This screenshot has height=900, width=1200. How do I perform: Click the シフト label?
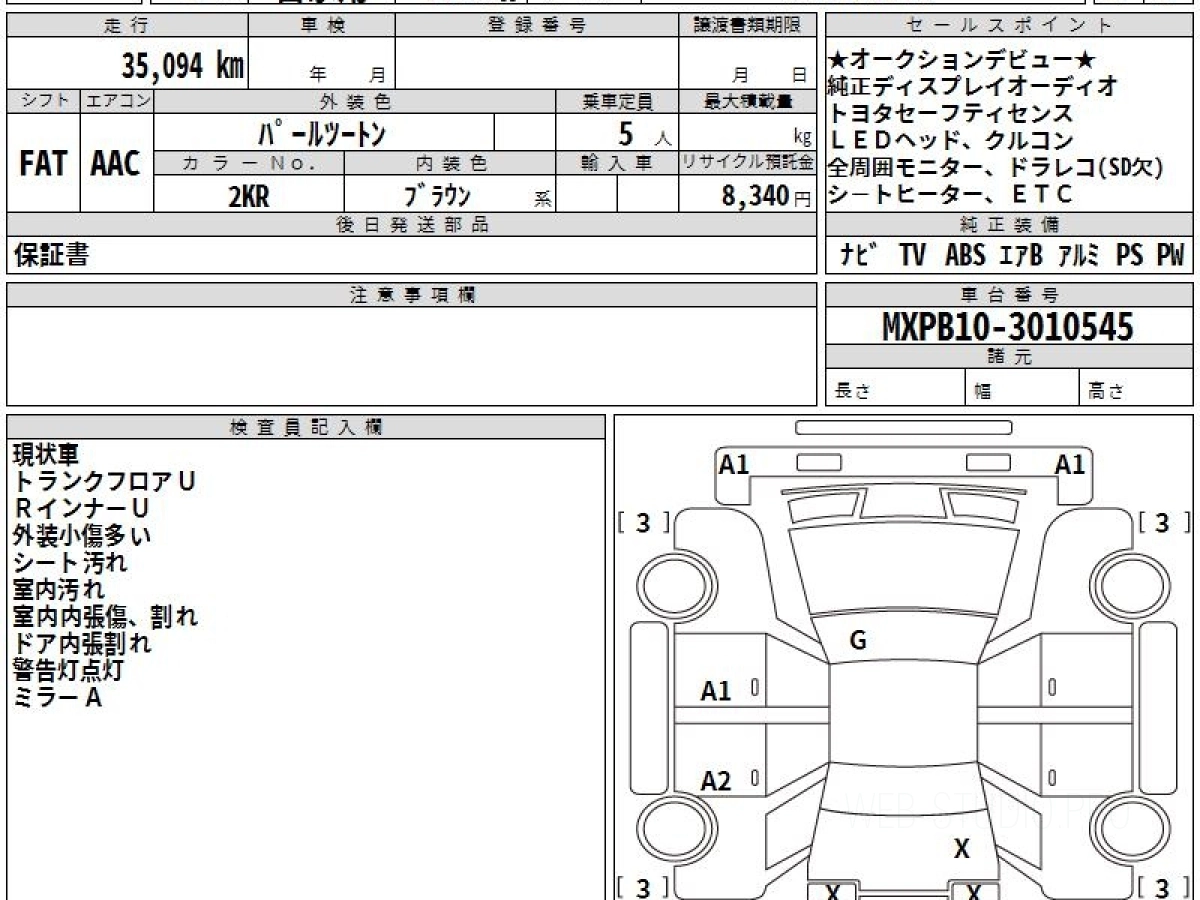pyautogui.click(x=43, y=101)
